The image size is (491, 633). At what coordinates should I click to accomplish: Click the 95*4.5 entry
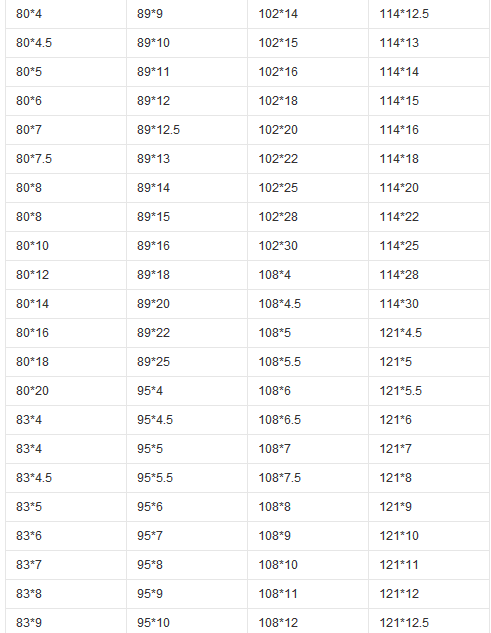pos(187,420)
